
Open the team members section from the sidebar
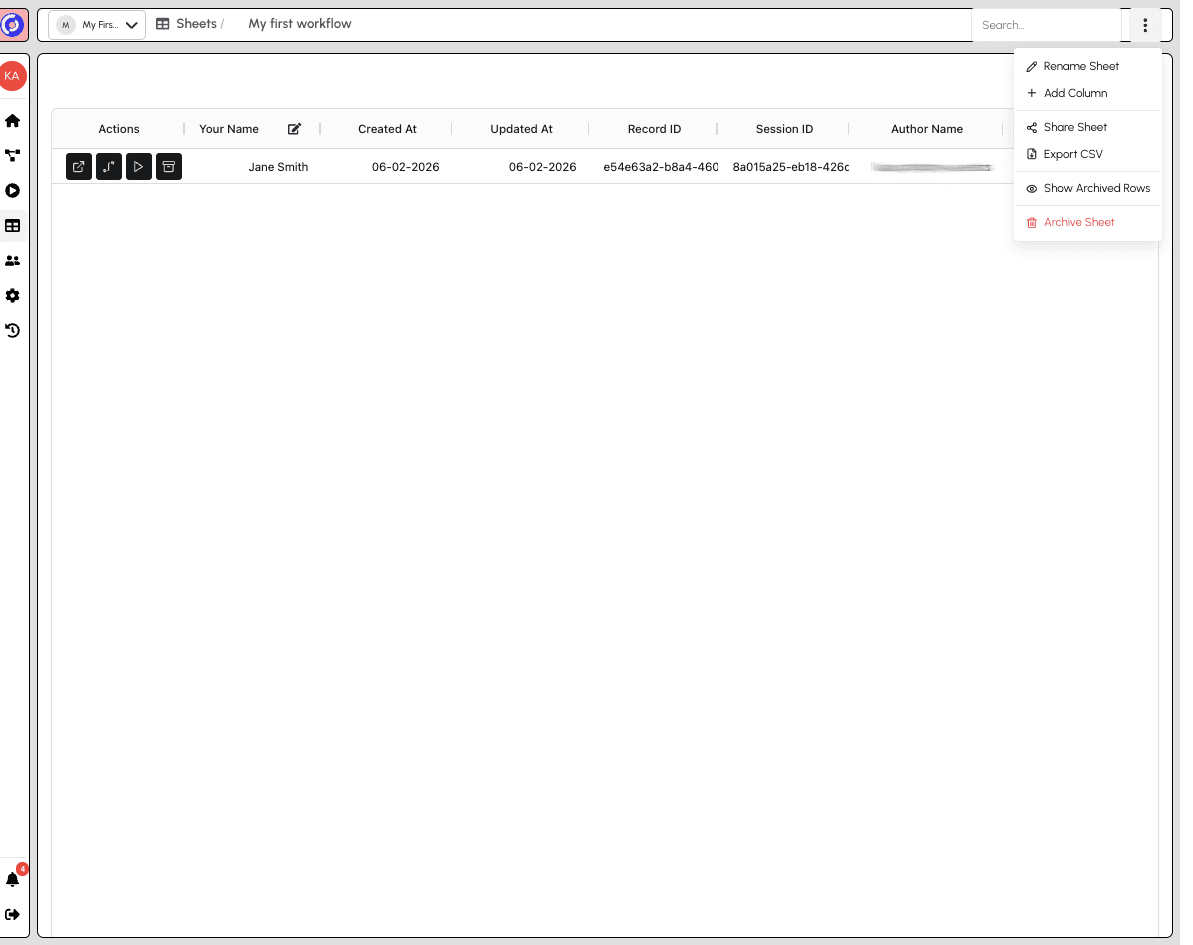13,261
